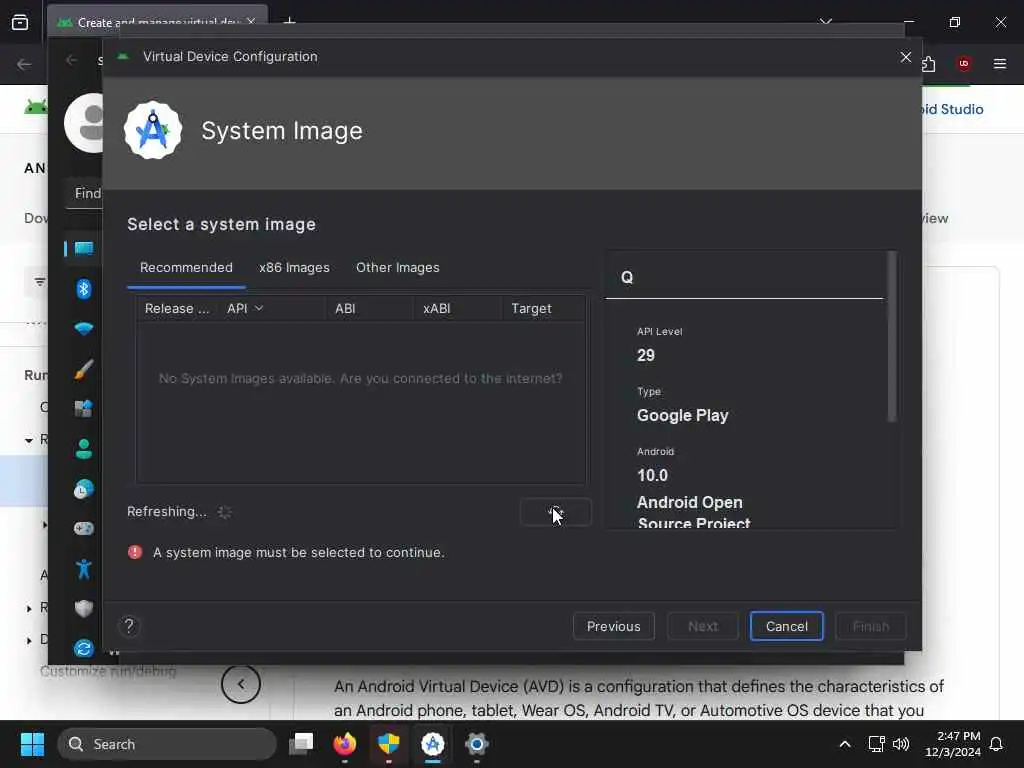Screen dimensions: 1024x768
Task: Click the uBlock Origin extension icon
Action: [x=964, y=64]
